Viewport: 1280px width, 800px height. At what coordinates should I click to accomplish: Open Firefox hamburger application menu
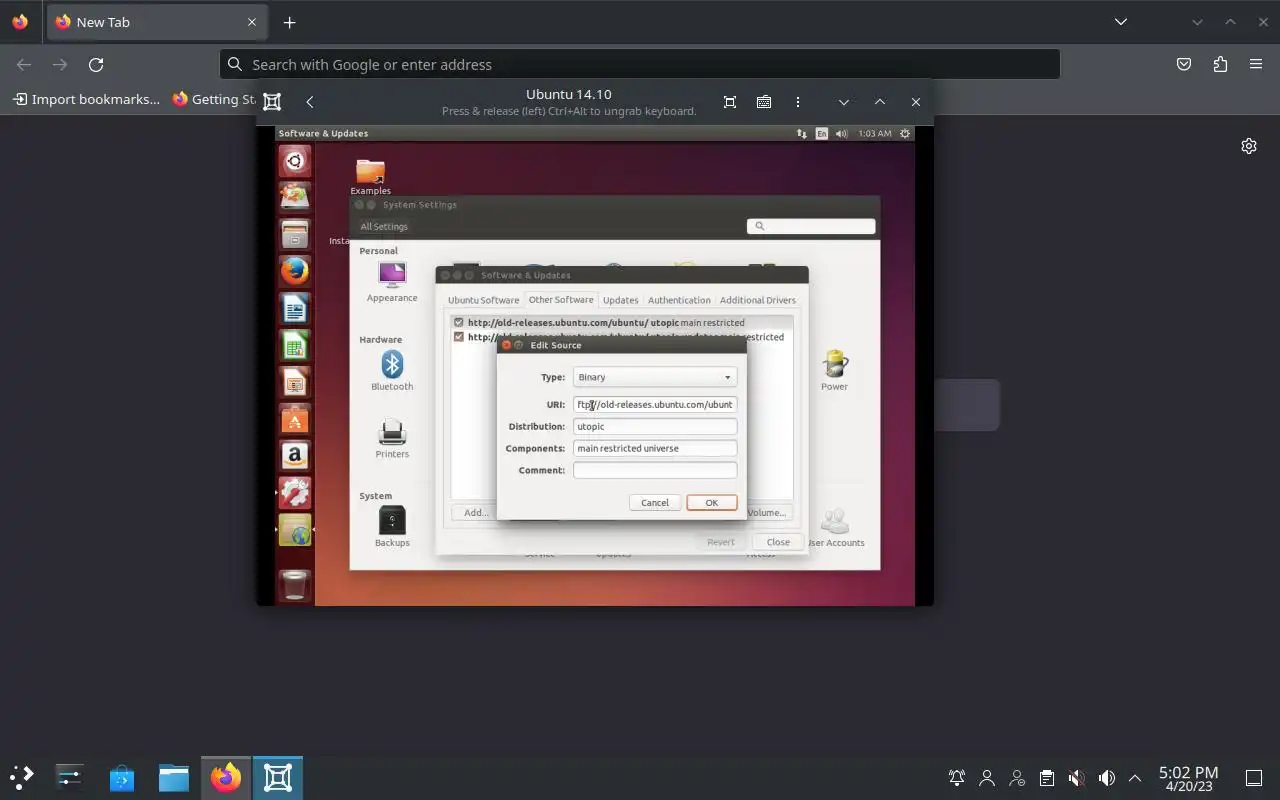pyautogui.click(x=1256, y=64)
